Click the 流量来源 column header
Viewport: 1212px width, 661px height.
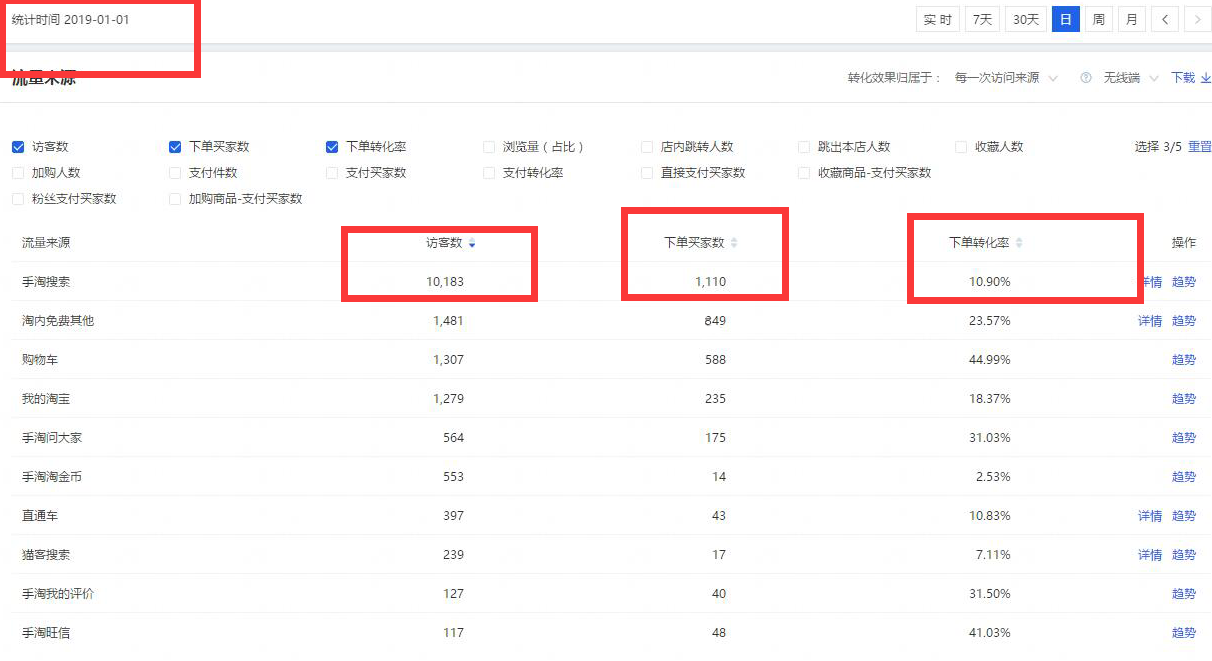(x=46, y=243)
